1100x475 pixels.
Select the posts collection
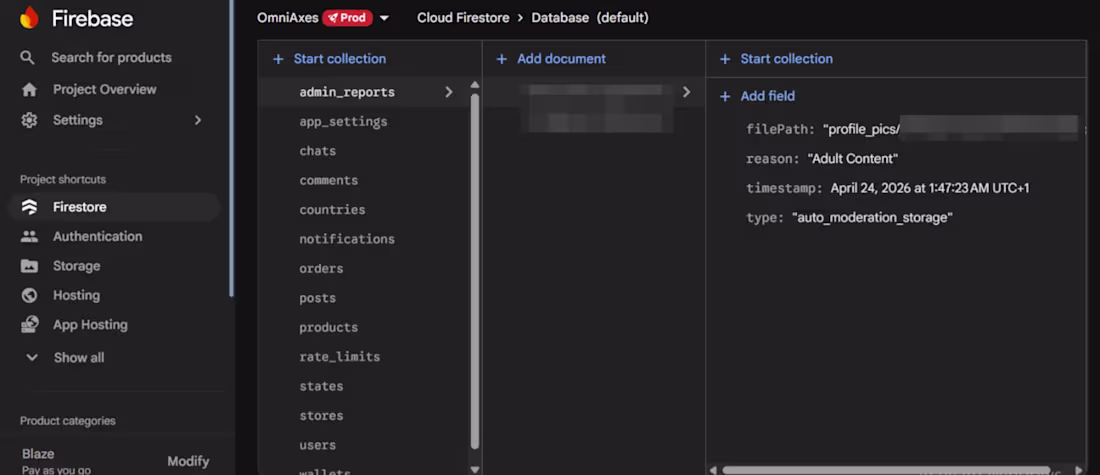318,298
